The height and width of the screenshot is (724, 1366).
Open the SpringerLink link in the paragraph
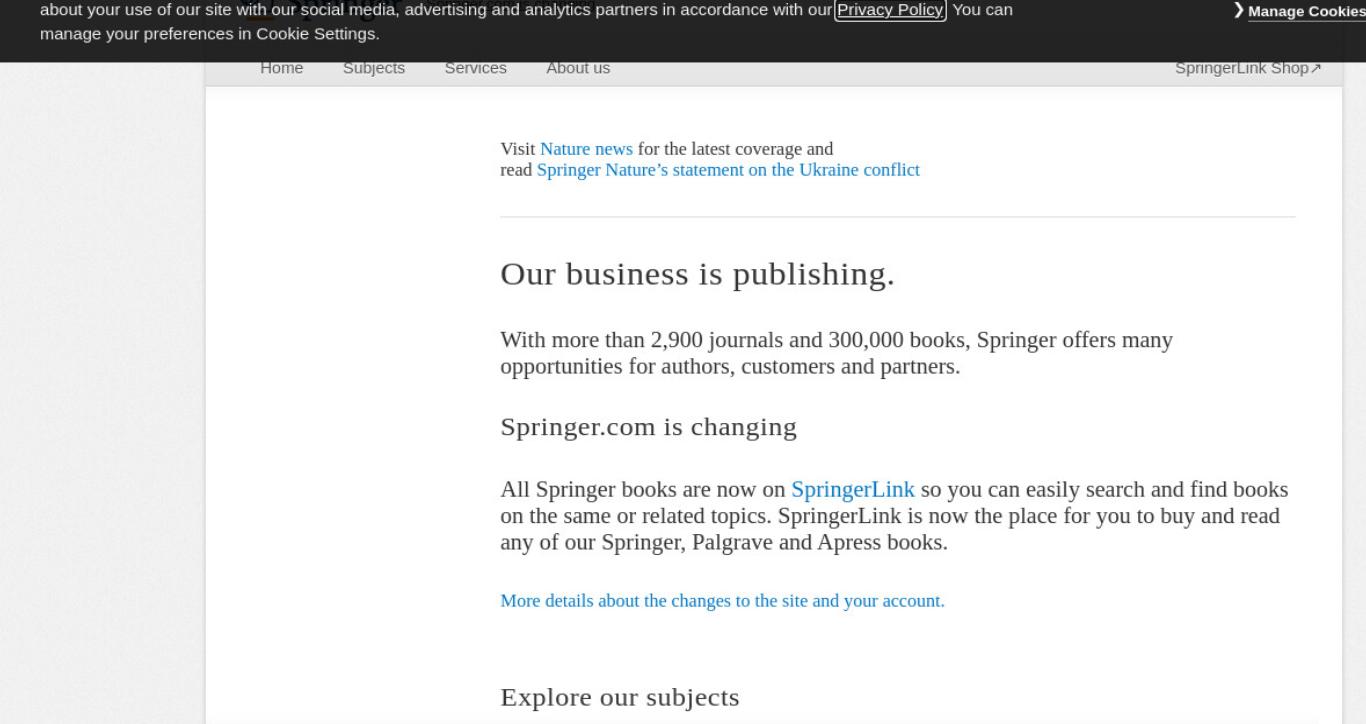click(x=853, y=490)
